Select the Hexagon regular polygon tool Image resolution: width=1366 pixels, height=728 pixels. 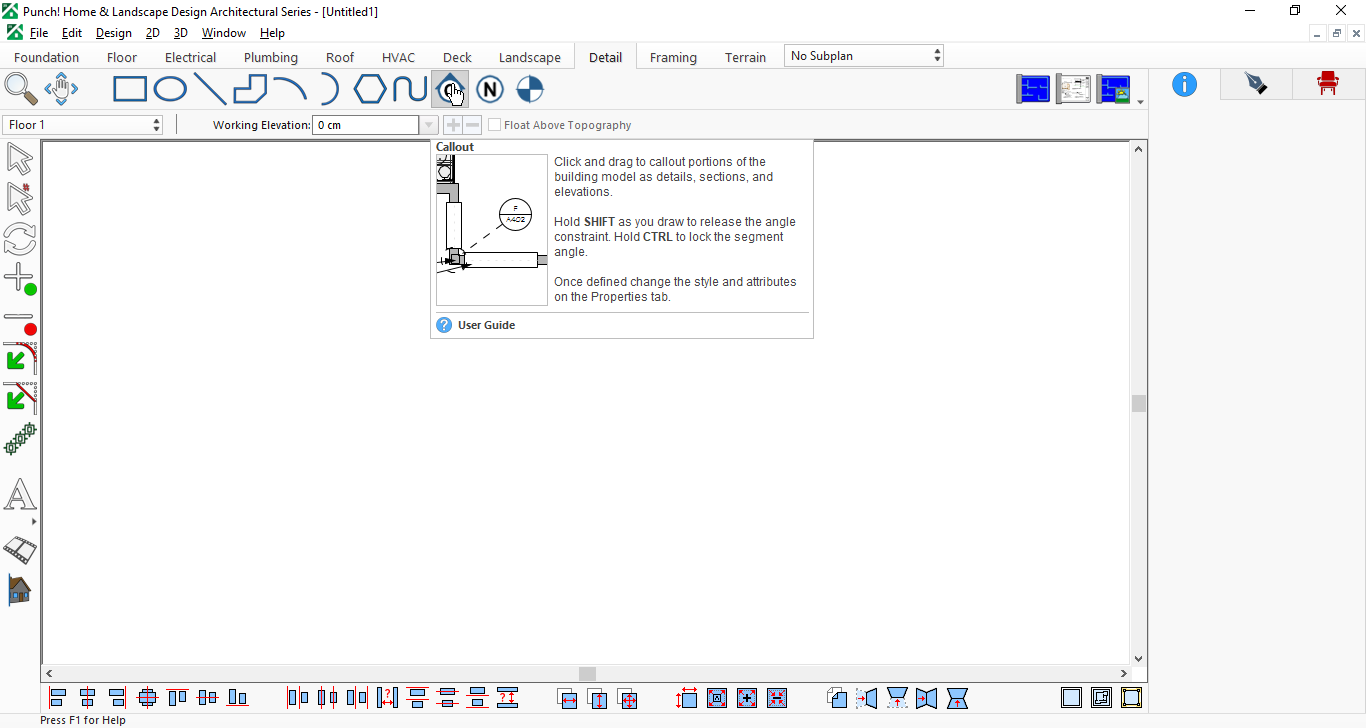click(370, 90)
